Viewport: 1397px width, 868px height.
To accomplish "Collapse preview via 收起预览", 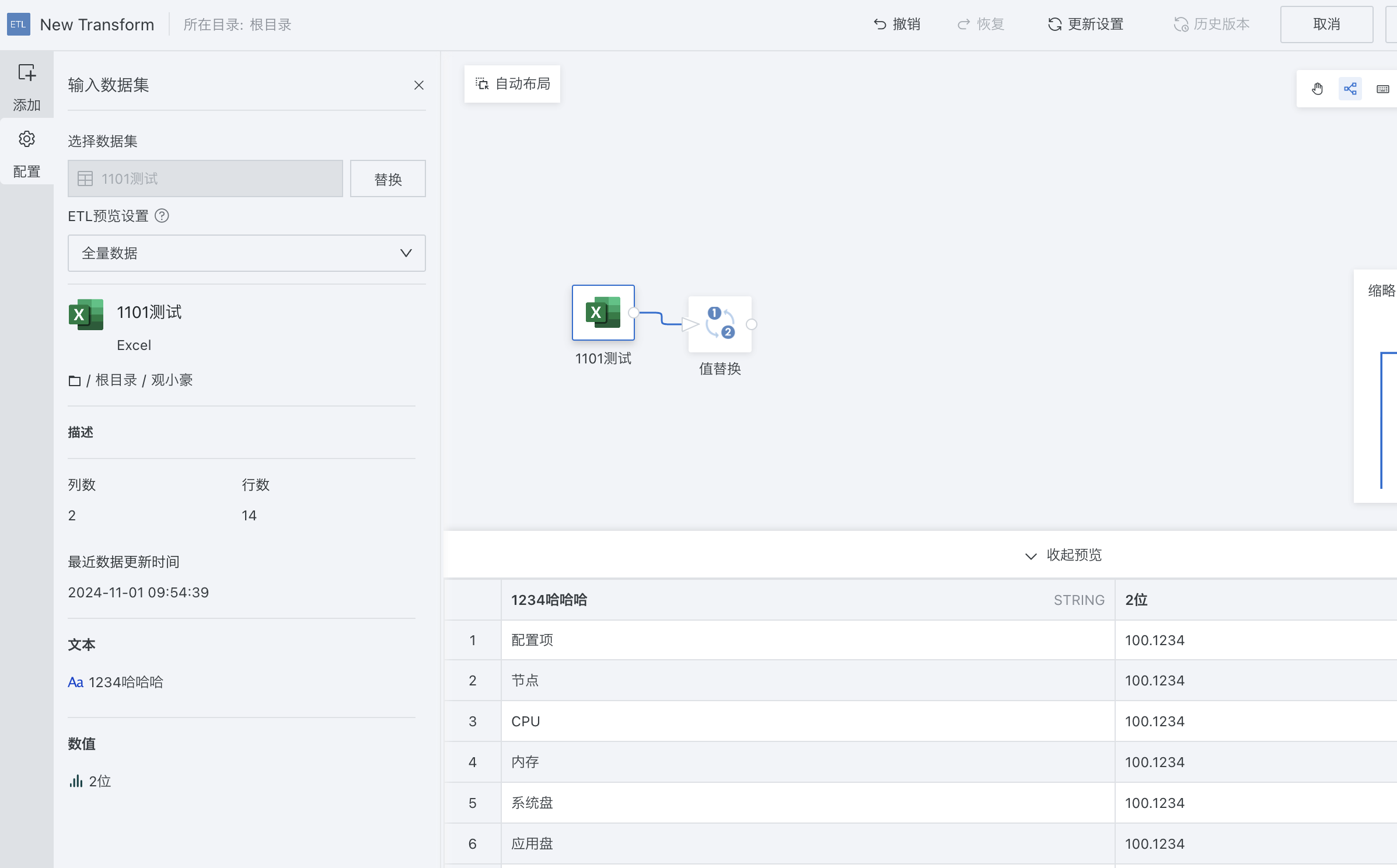I will point(1063,555).
